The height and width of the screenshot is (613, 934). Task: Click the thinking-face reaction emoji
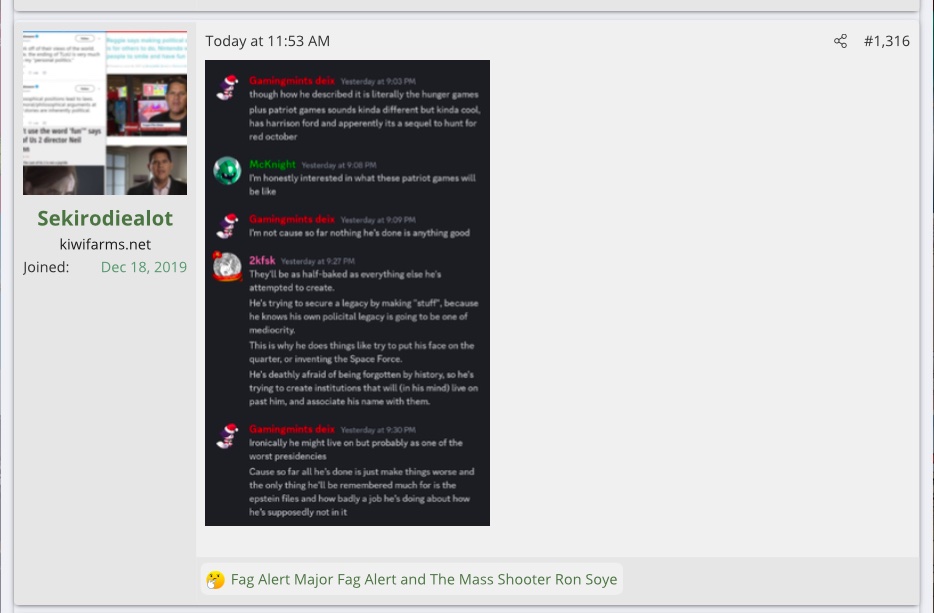[x=214, y=579]
